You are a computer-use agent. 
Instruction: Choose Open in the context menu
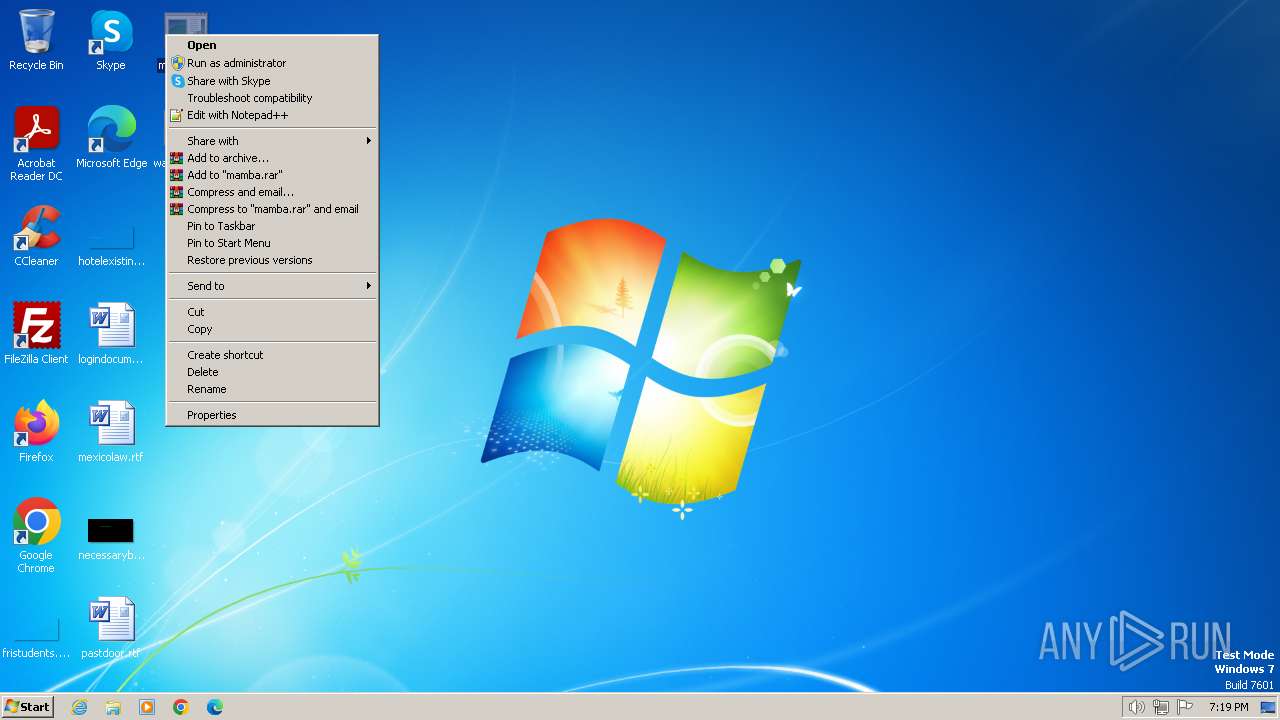click(272, 45)
